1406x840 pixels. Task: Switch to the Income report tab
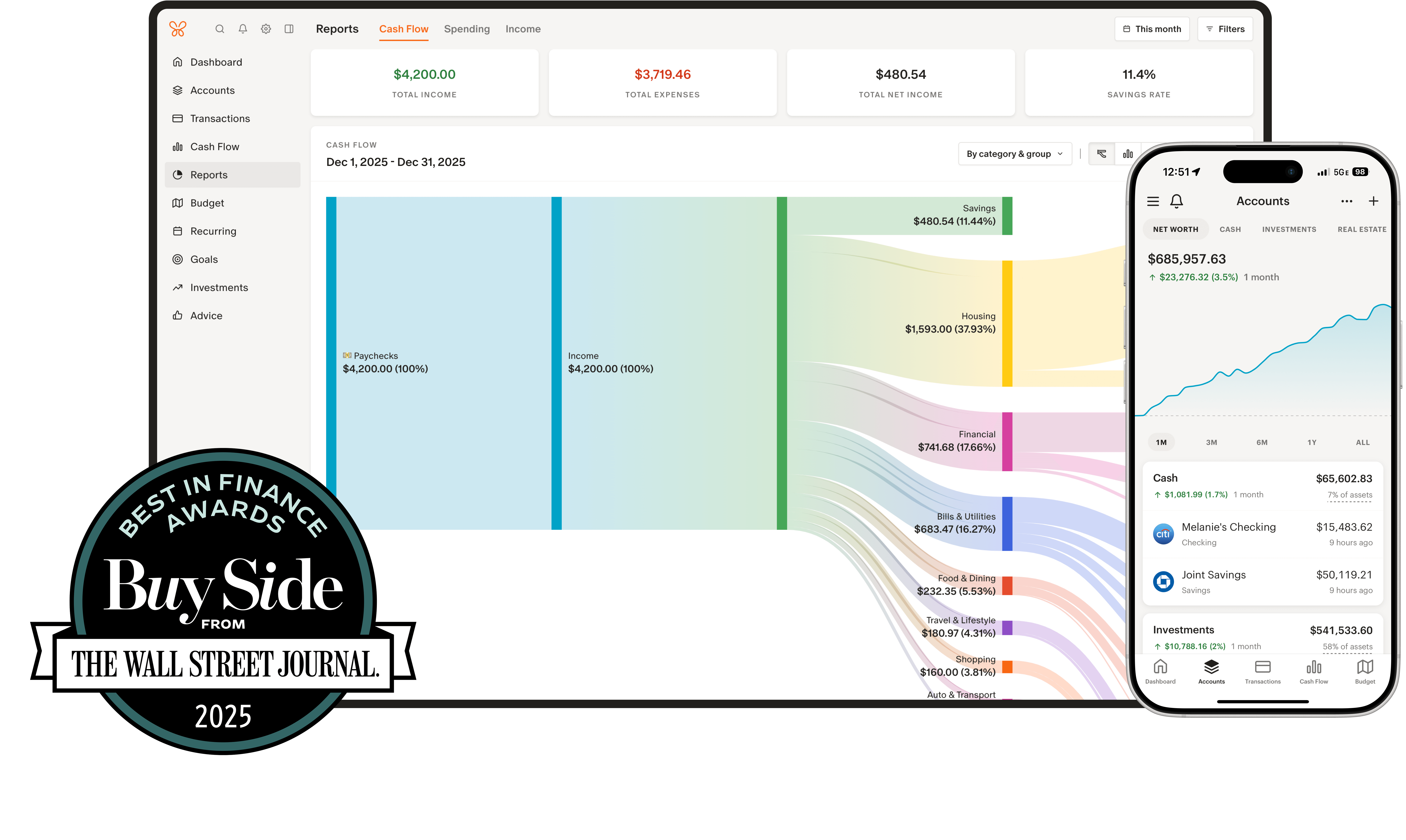pyautogui.click(x=523, y=29)
